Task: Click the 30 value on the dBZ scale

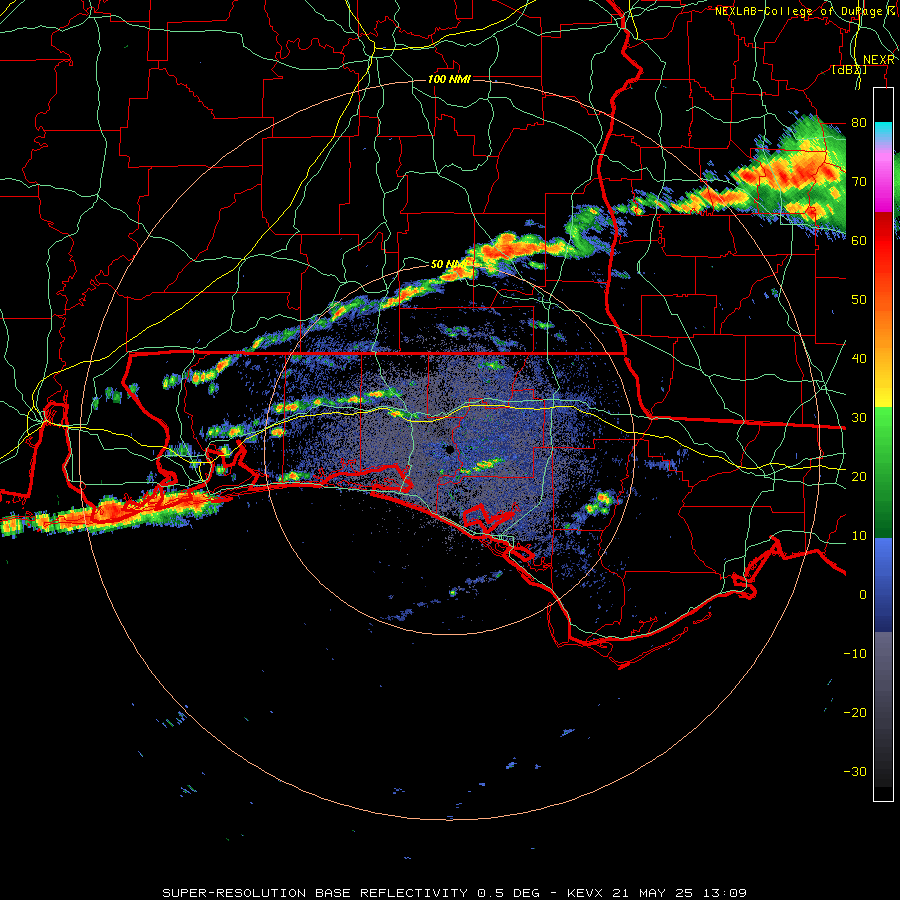Action: tap(859, 418)
